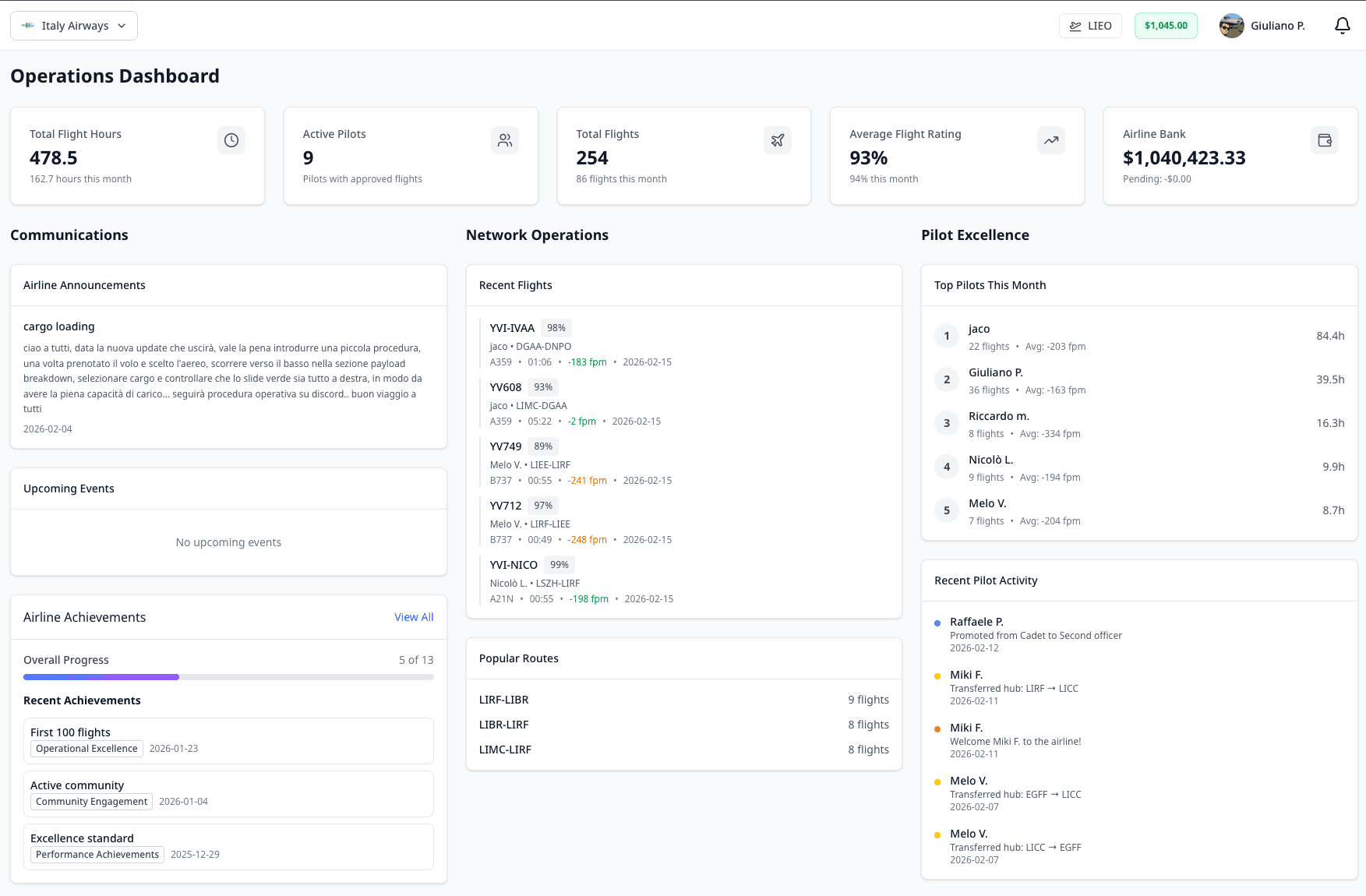Screen dimensions: 1366x896
Task: Expand the LIEO hub menu
Action: coord(1089,26)
